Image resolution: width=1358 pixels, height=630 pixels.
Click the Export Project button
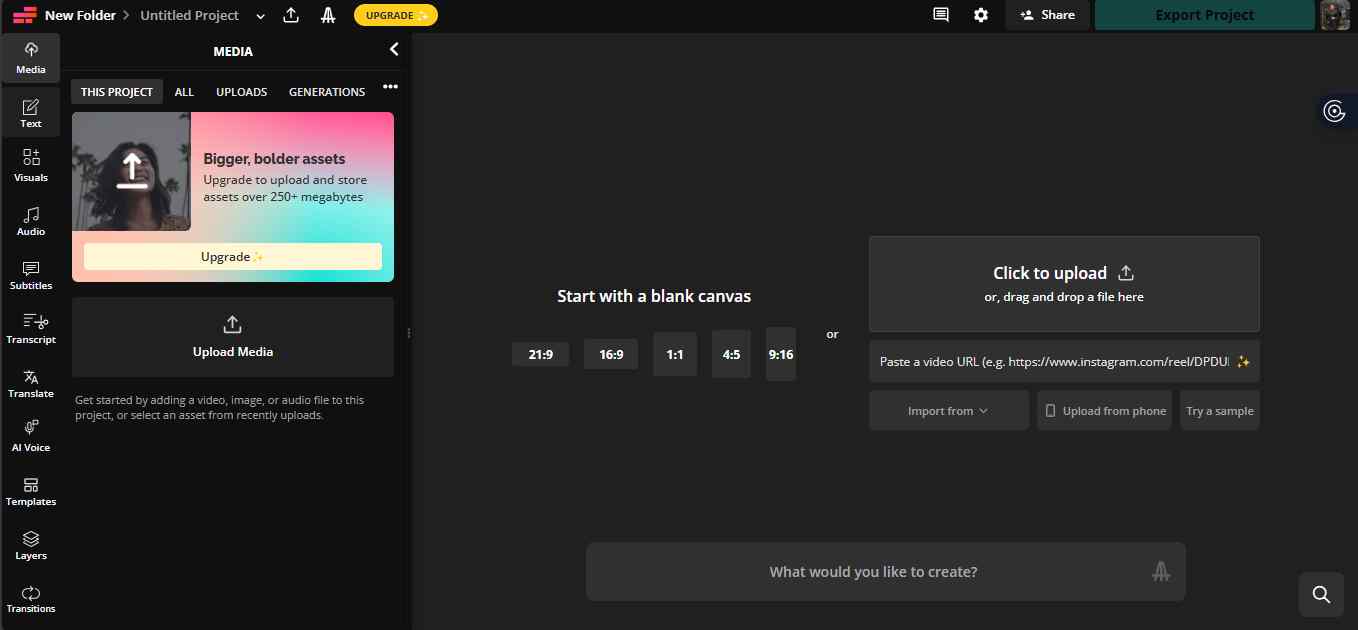[x=1204, y=15]
